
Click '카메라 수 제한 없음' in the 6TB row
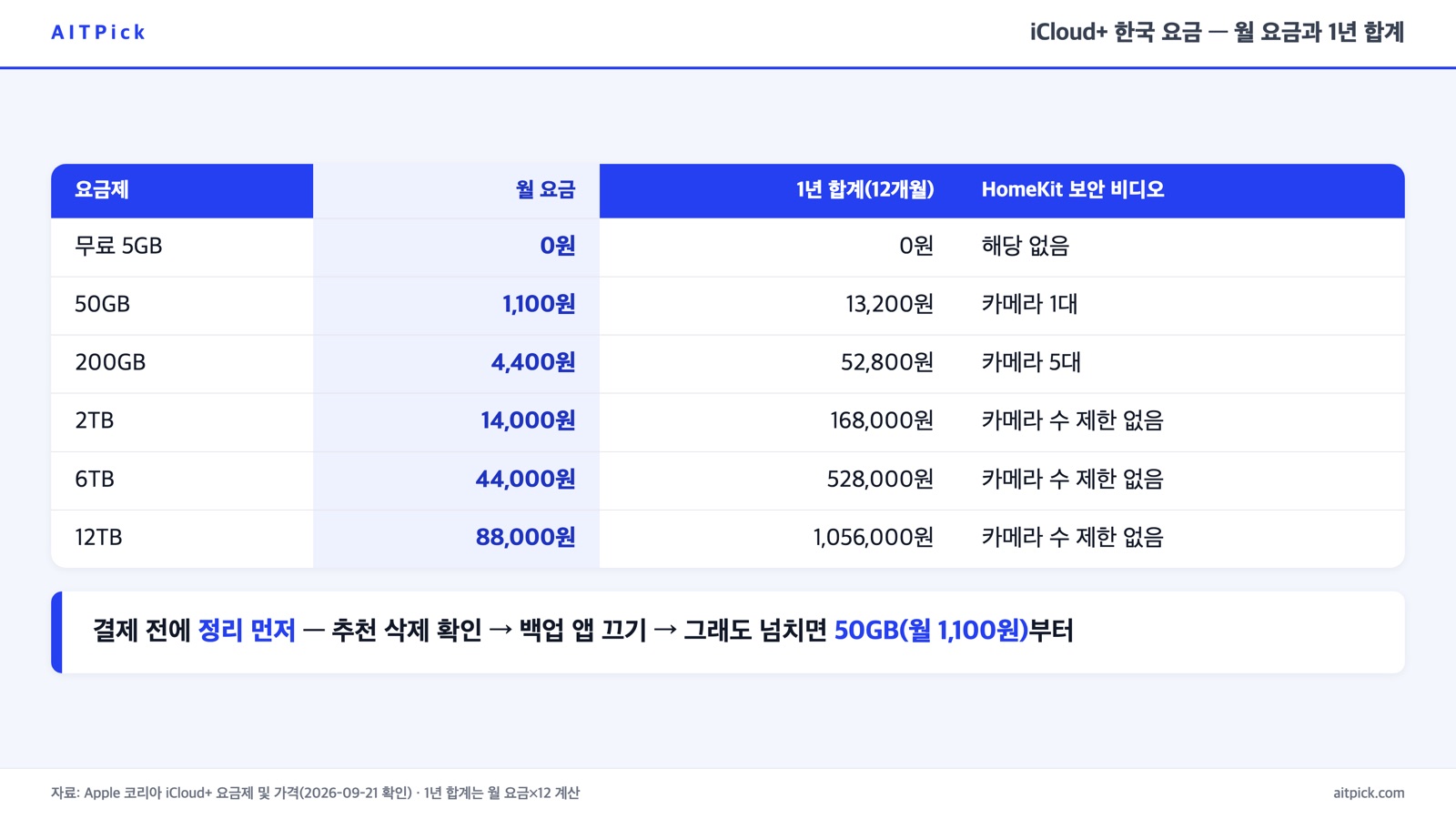[x=1073, y=479]
